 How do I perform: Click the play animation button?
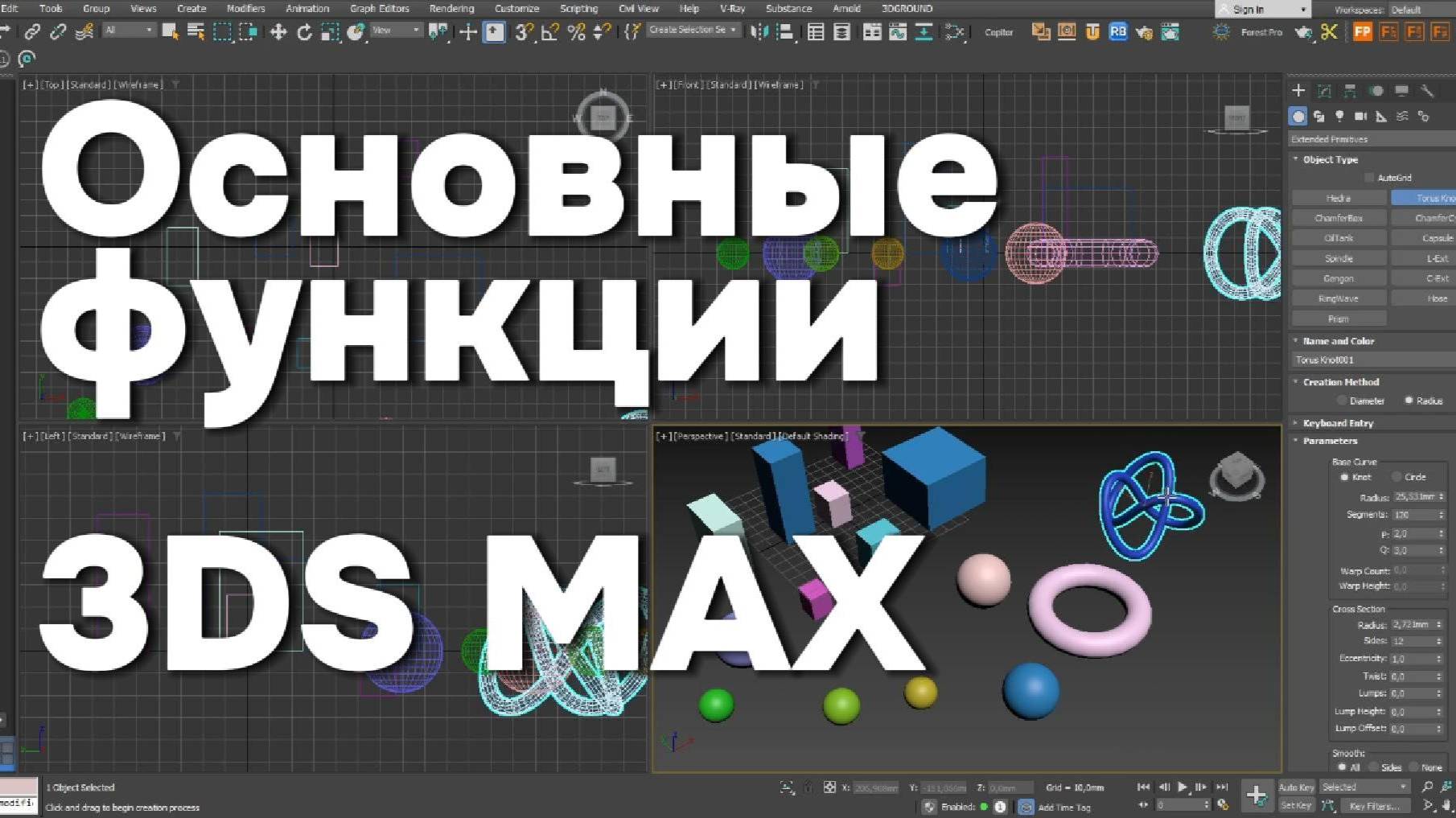point(1182,787)
